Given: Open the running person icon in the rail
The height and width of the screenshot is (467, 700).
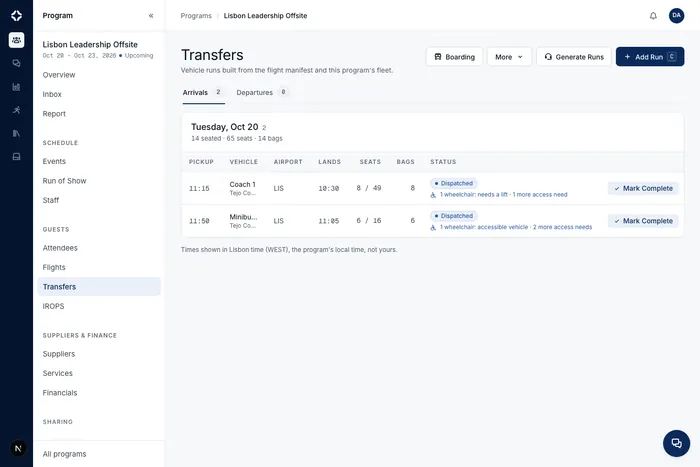Looking at the screenshot, I should click(x=16, y=110).
